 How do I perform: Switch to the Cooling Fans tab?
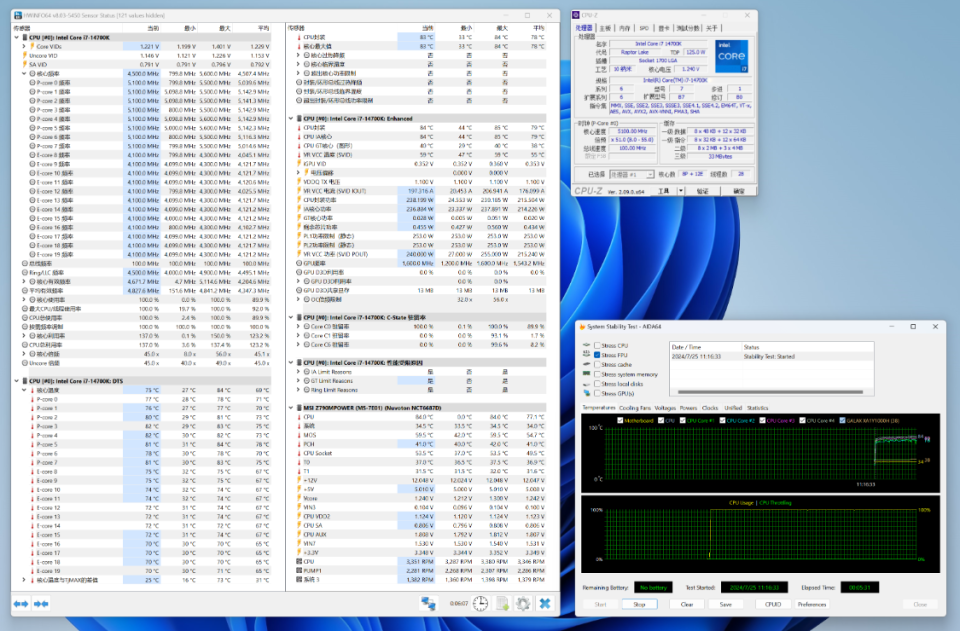tap(635, 408)
